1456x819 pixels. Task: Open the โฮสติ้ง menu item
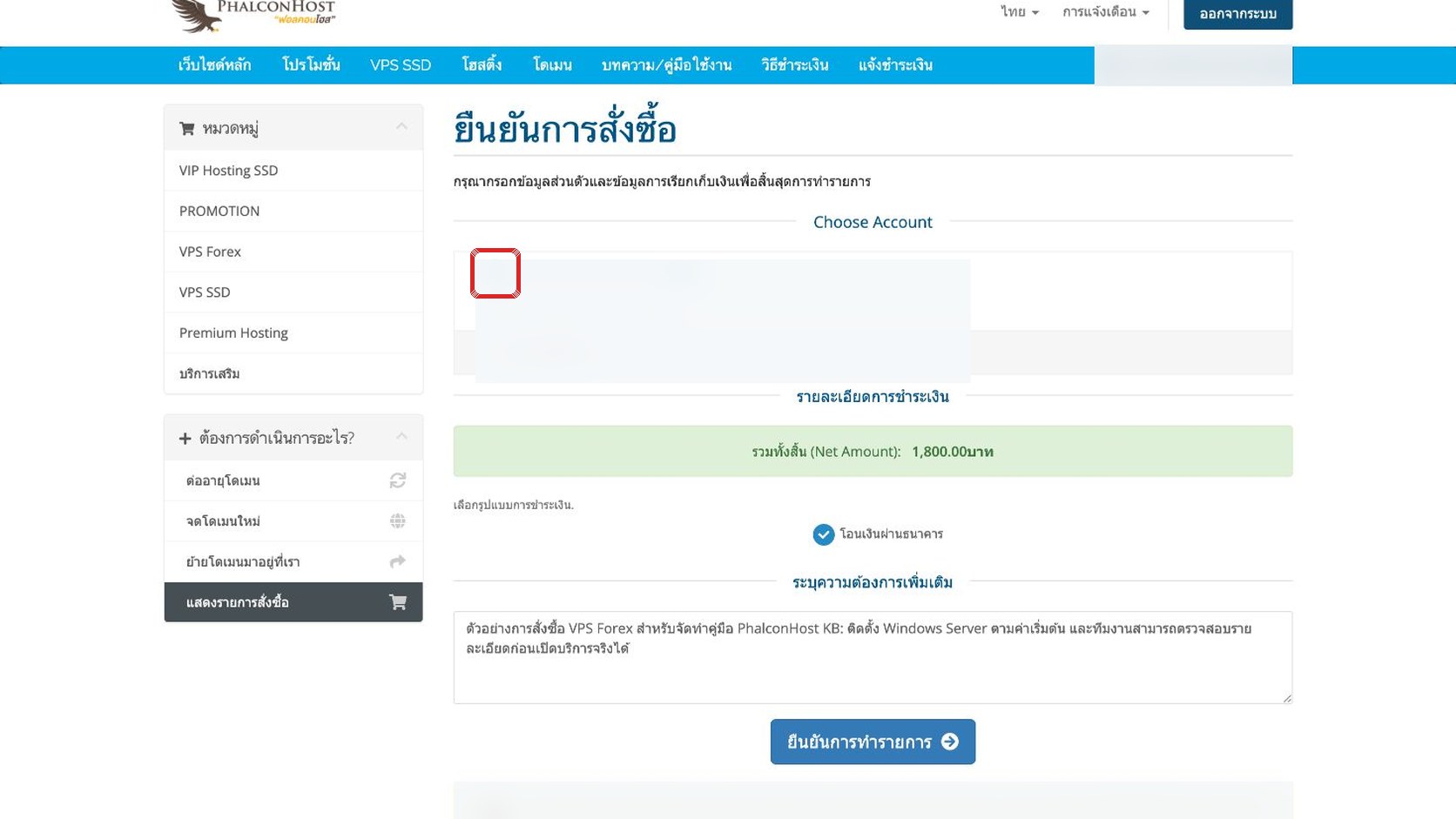[x=482, y=65]
